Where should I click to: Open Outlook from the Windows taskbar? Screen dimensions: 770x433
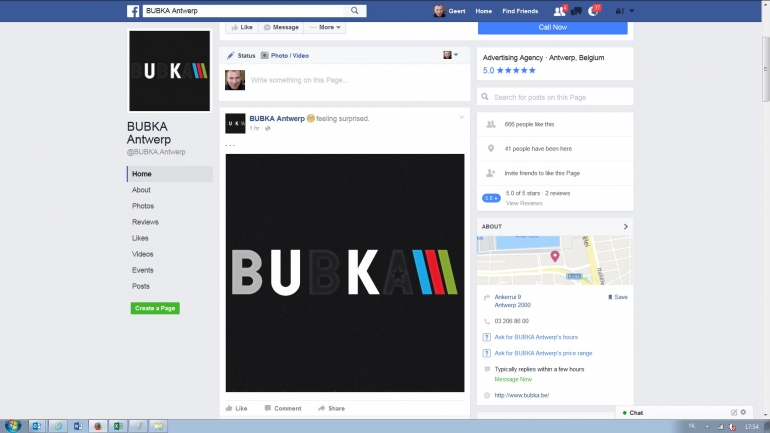tap(36, 426)
